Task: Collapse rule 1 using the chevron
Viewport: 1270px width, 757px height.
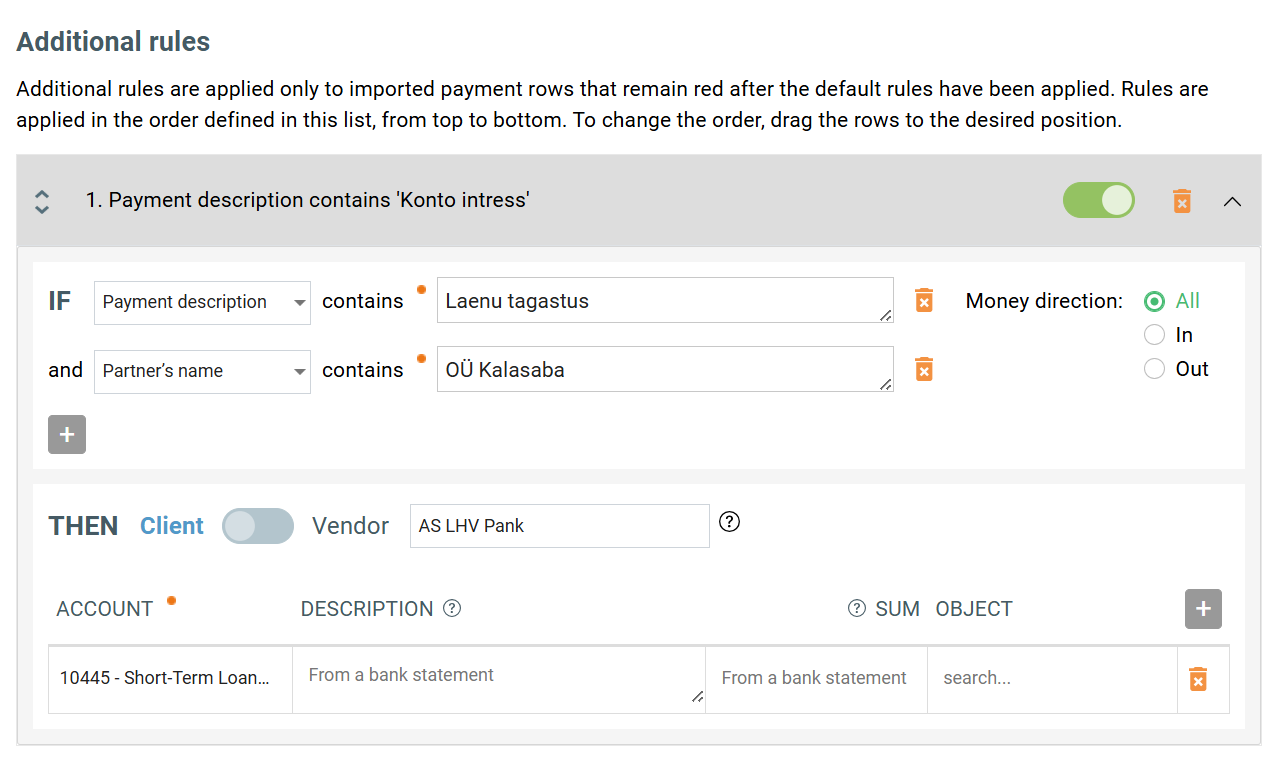Action: (x=1233, y=201)
